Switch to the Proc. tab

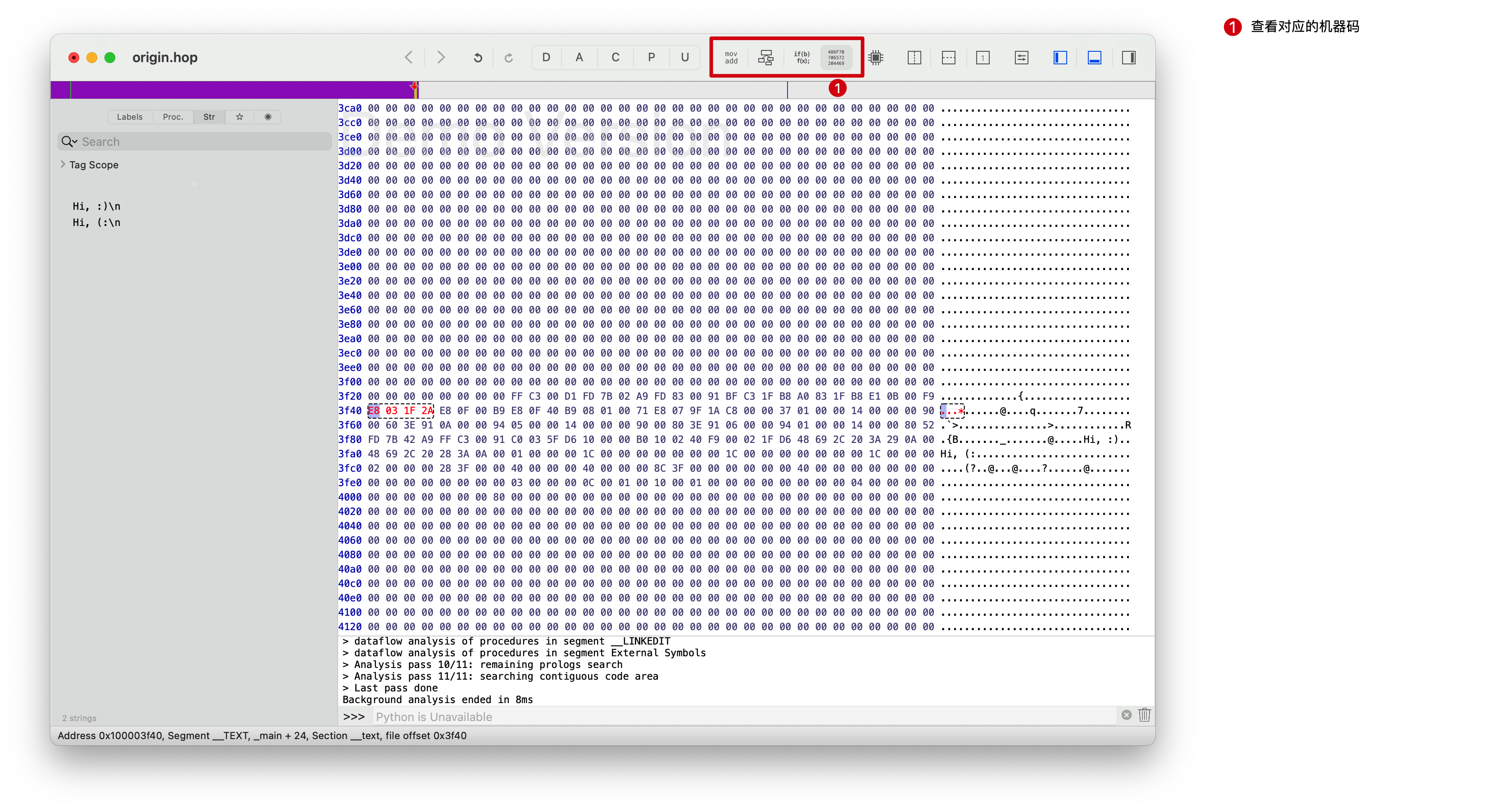pos(173,117)
